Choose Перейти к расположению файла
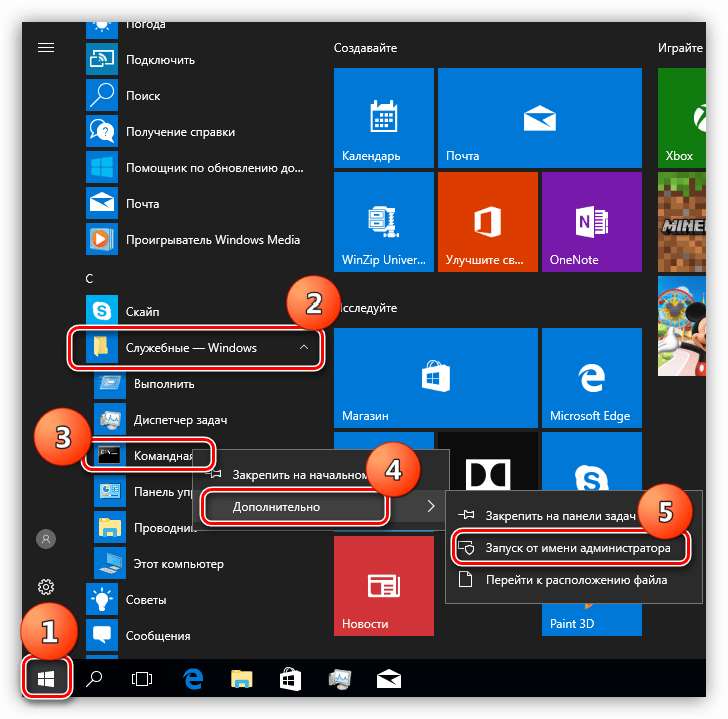 [x=573, y=580]
